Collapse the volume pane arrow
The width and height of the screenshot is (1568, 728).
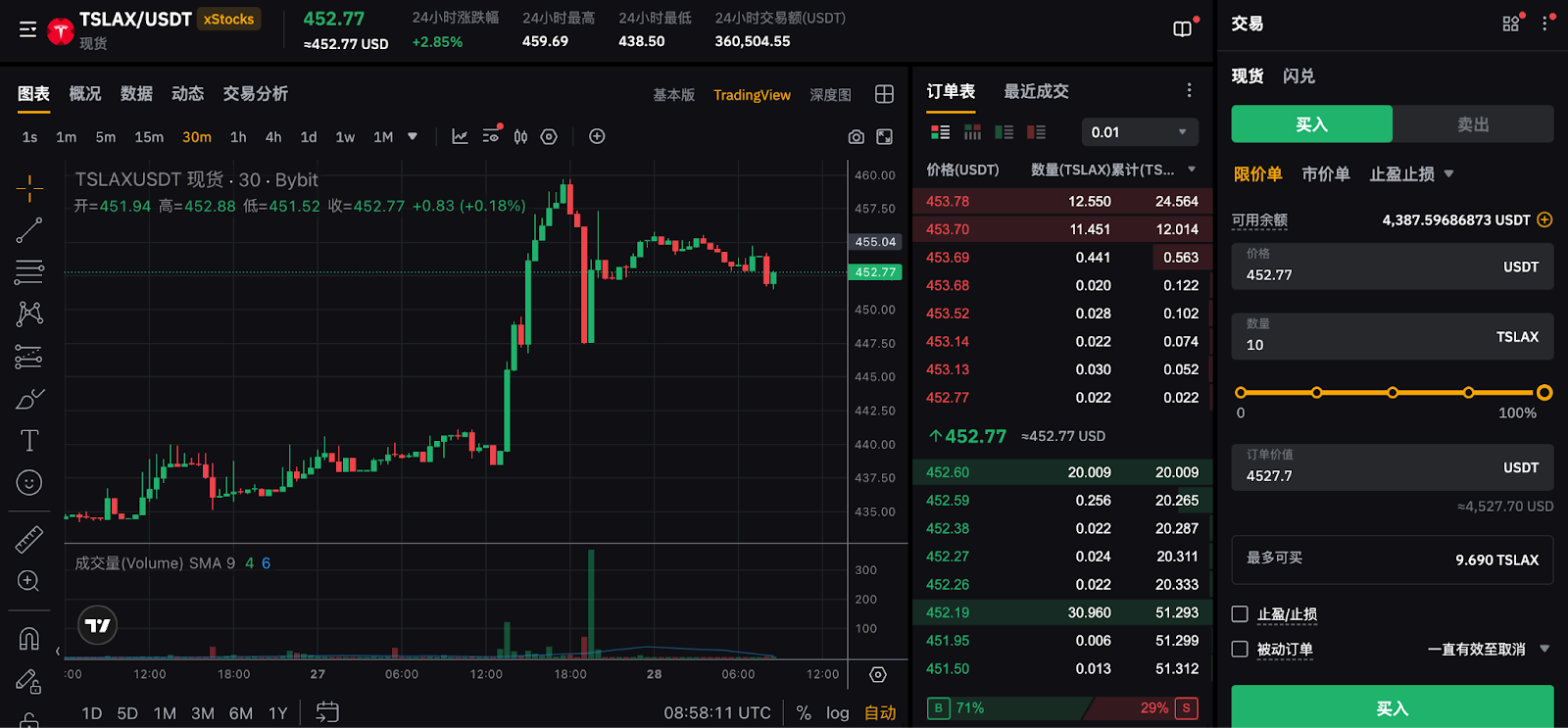(x=58, y=651)
